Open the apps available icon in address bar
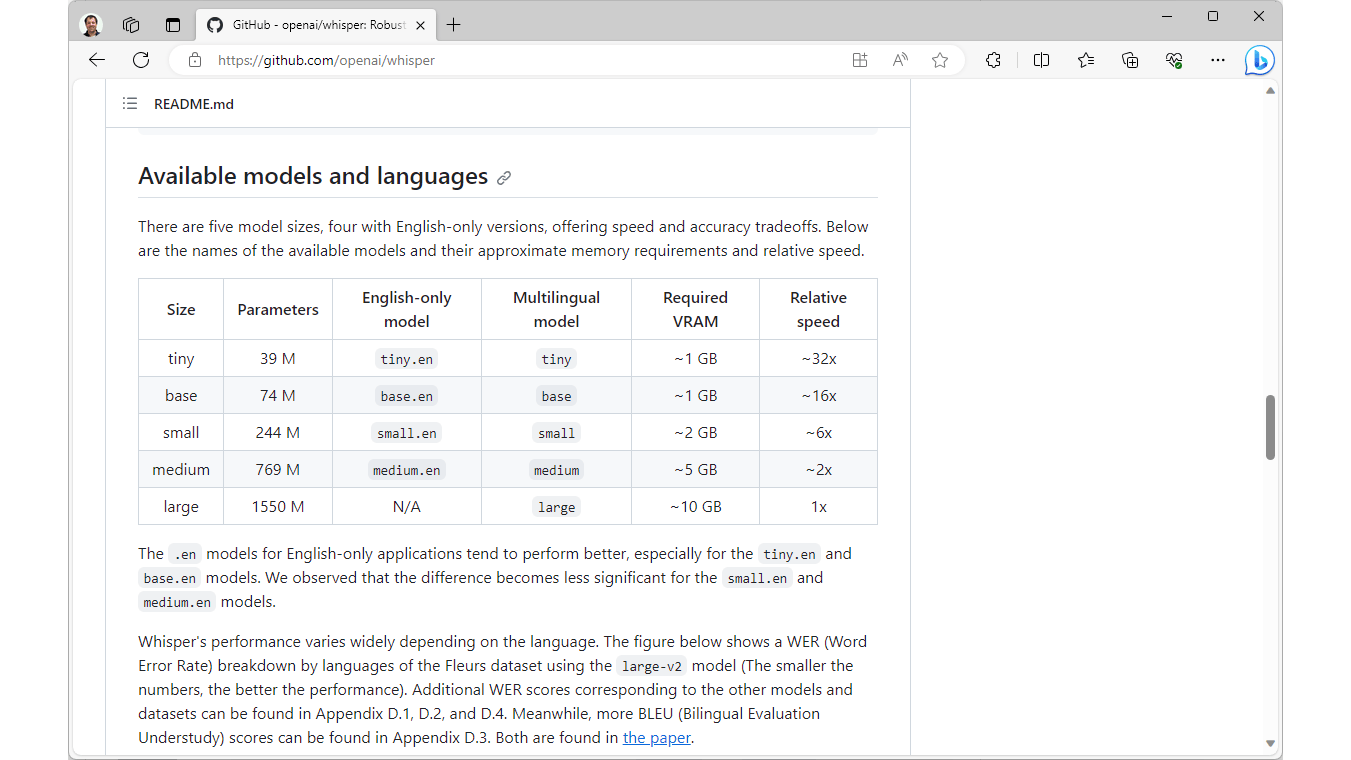The width and height of the screenshot is (1351, 760). (x=859, y=60)
